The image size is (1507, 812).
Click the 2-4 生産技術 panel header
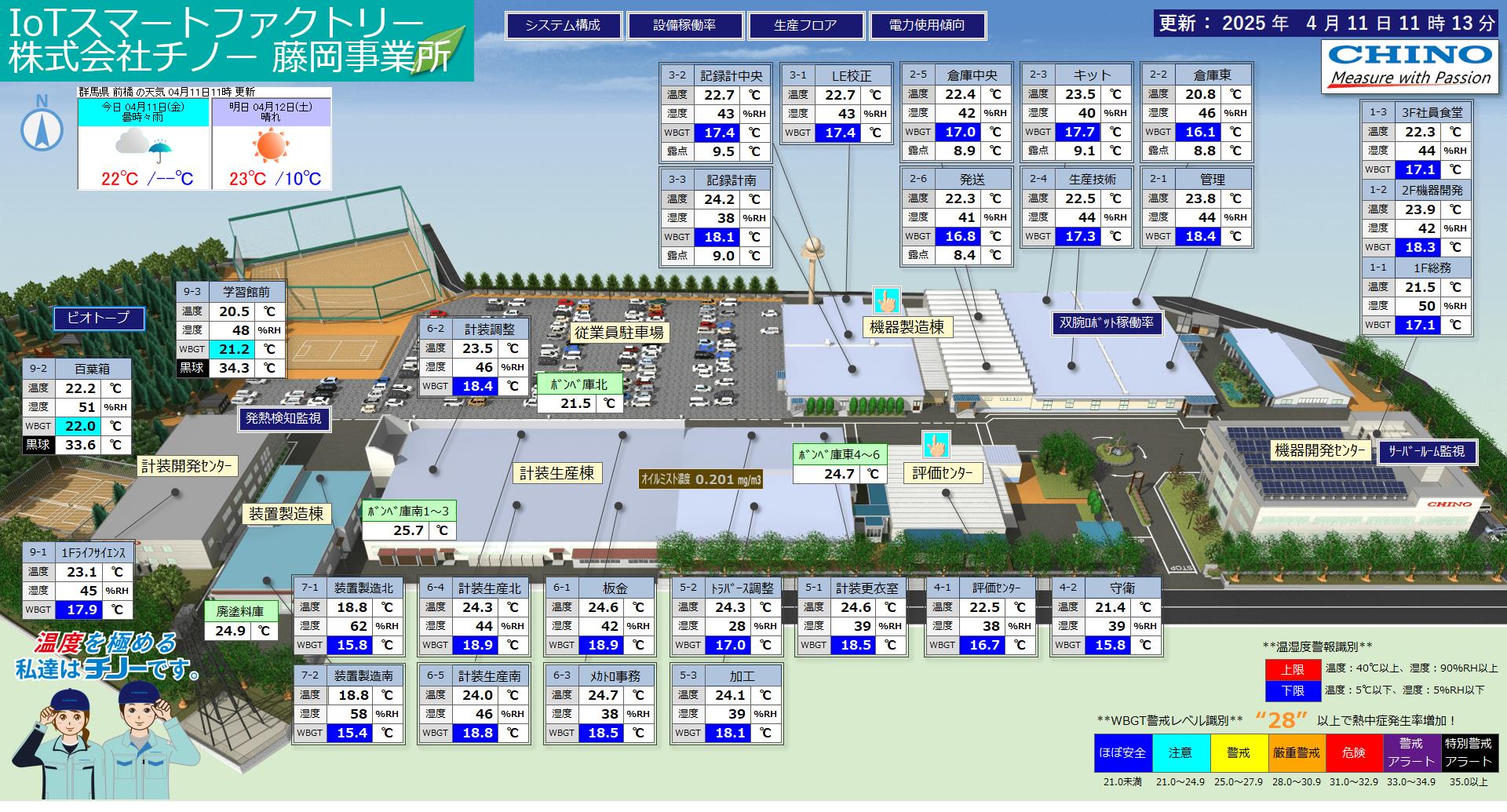click(1077, 180)
